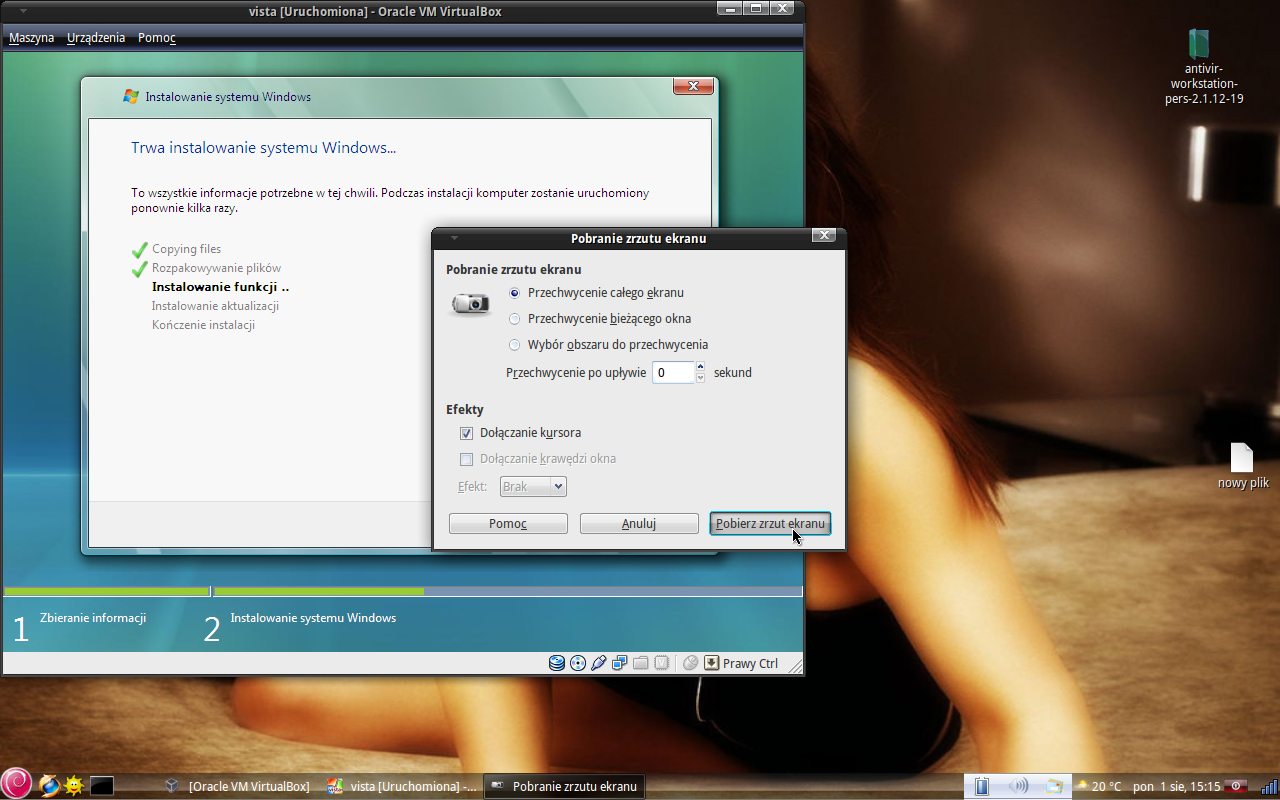Click the keyboard capture arrow icon beside Prawy Ctrl
Screen dimensions: 1280x800
coord(712,663)
